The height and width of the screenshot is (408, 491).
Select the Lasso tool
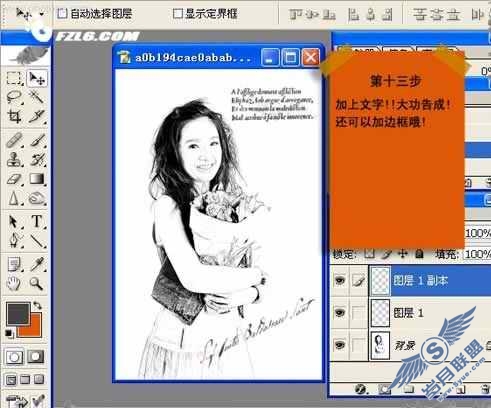point(14,97)
